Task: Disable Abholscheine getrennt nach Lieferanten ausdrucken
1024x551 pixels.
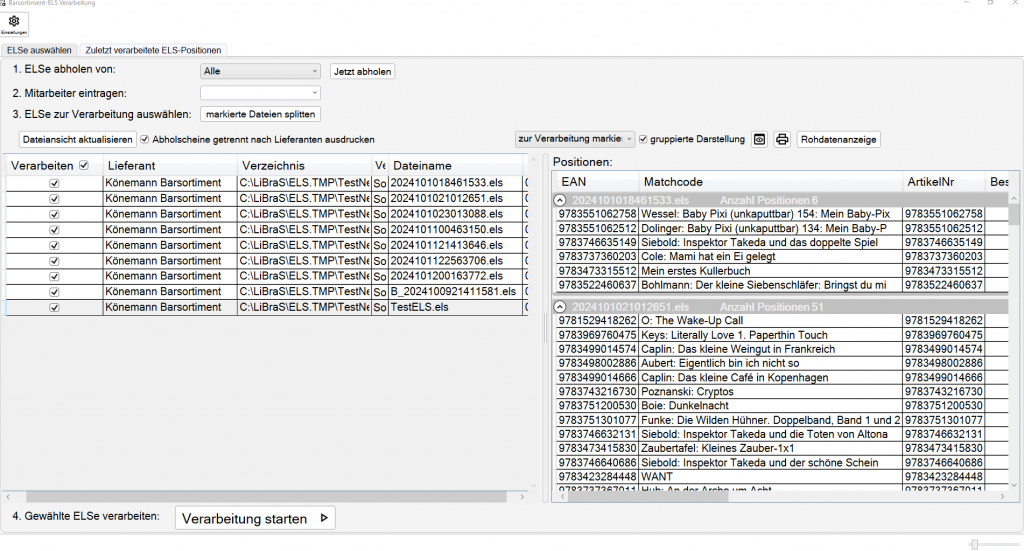Action: [x=145, y=139]
